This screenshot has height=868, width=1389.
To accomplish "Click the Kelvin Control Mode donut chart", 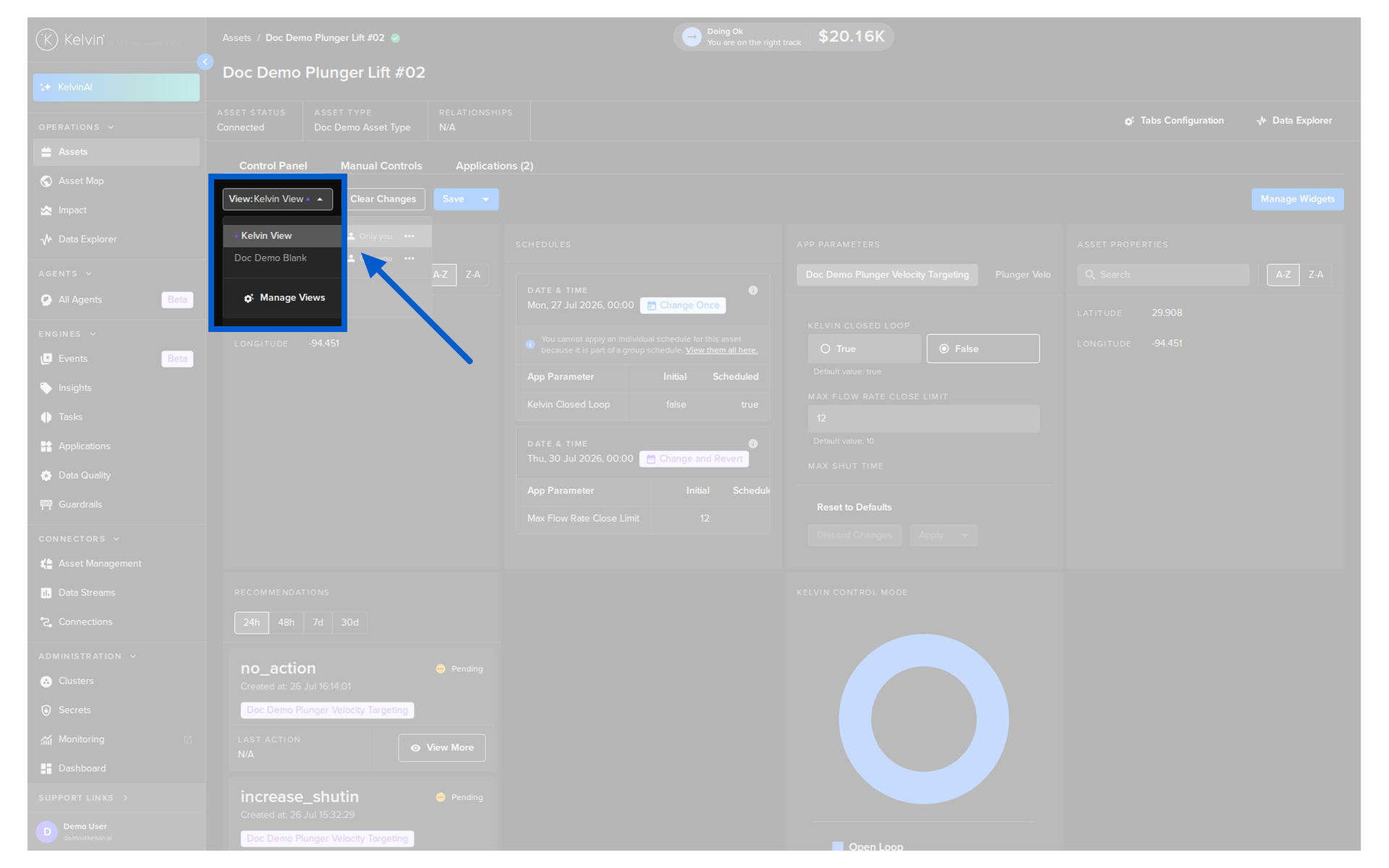I will [924, 719].
